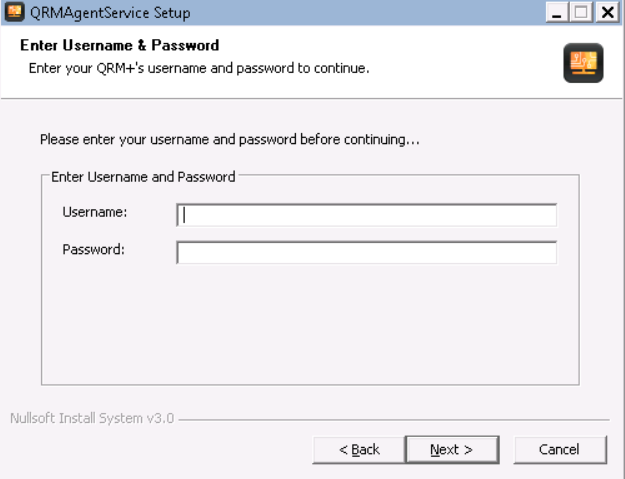Click the Nullsoft Install System v3.0 text
The height and width of the screenshot is (479, 625).
tap(92, 418)
